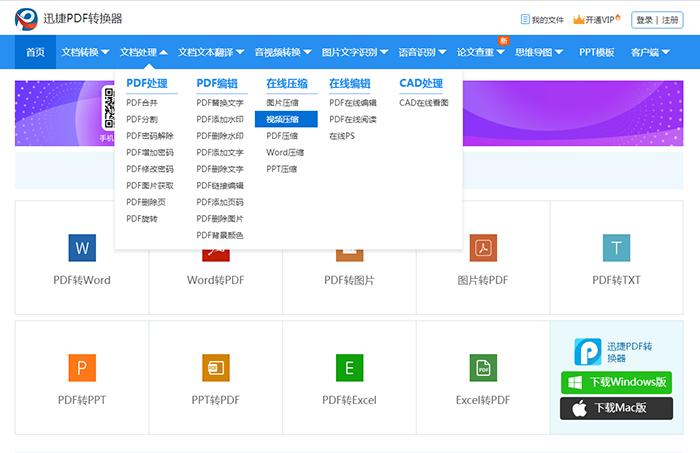
Task: Click CAD处理 column heading
Action: pyautogui.click(x=421, y=83)
